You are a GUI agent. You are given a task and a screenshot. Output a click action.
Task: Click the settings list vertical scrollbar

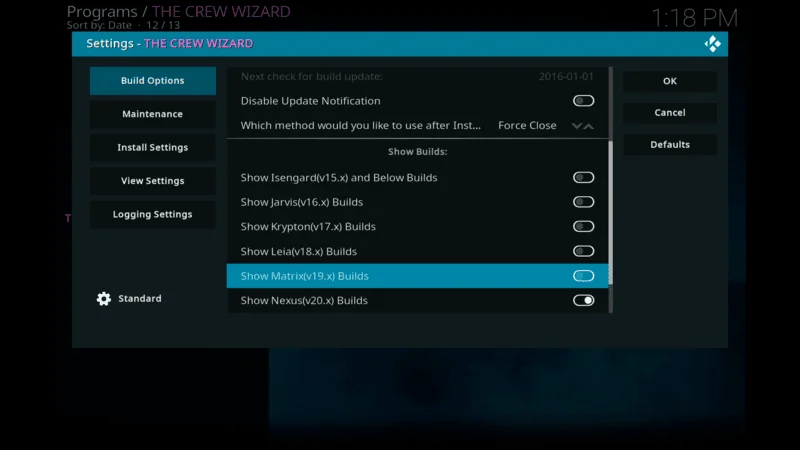tap(611, 190)
